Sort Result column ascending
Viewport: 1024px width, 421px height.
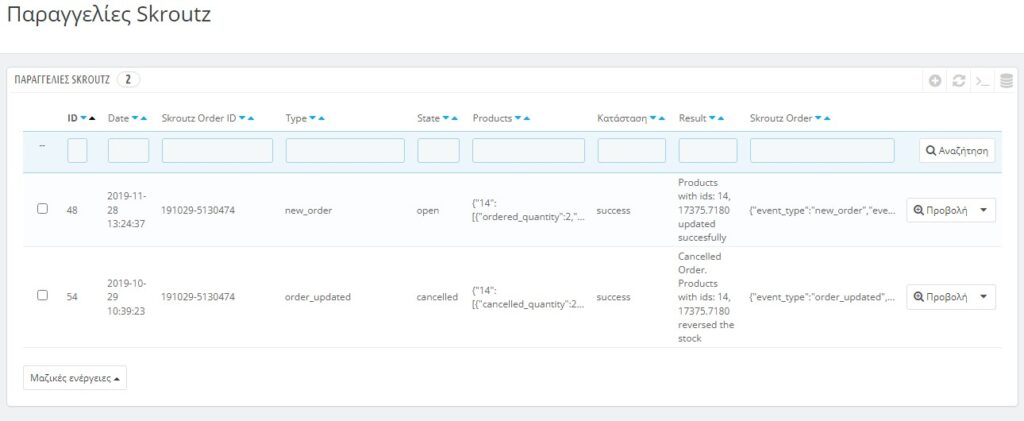point(721,119)
